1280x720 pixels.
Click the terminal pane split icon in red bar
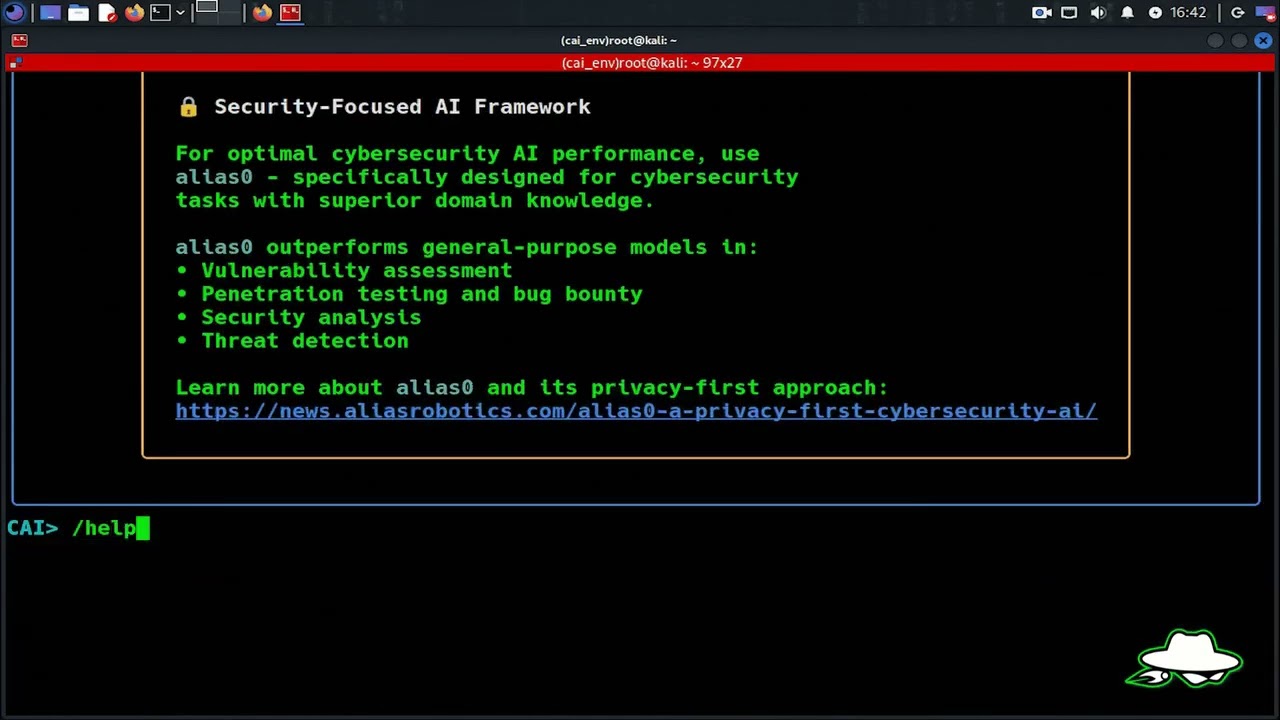click(14, 63)
